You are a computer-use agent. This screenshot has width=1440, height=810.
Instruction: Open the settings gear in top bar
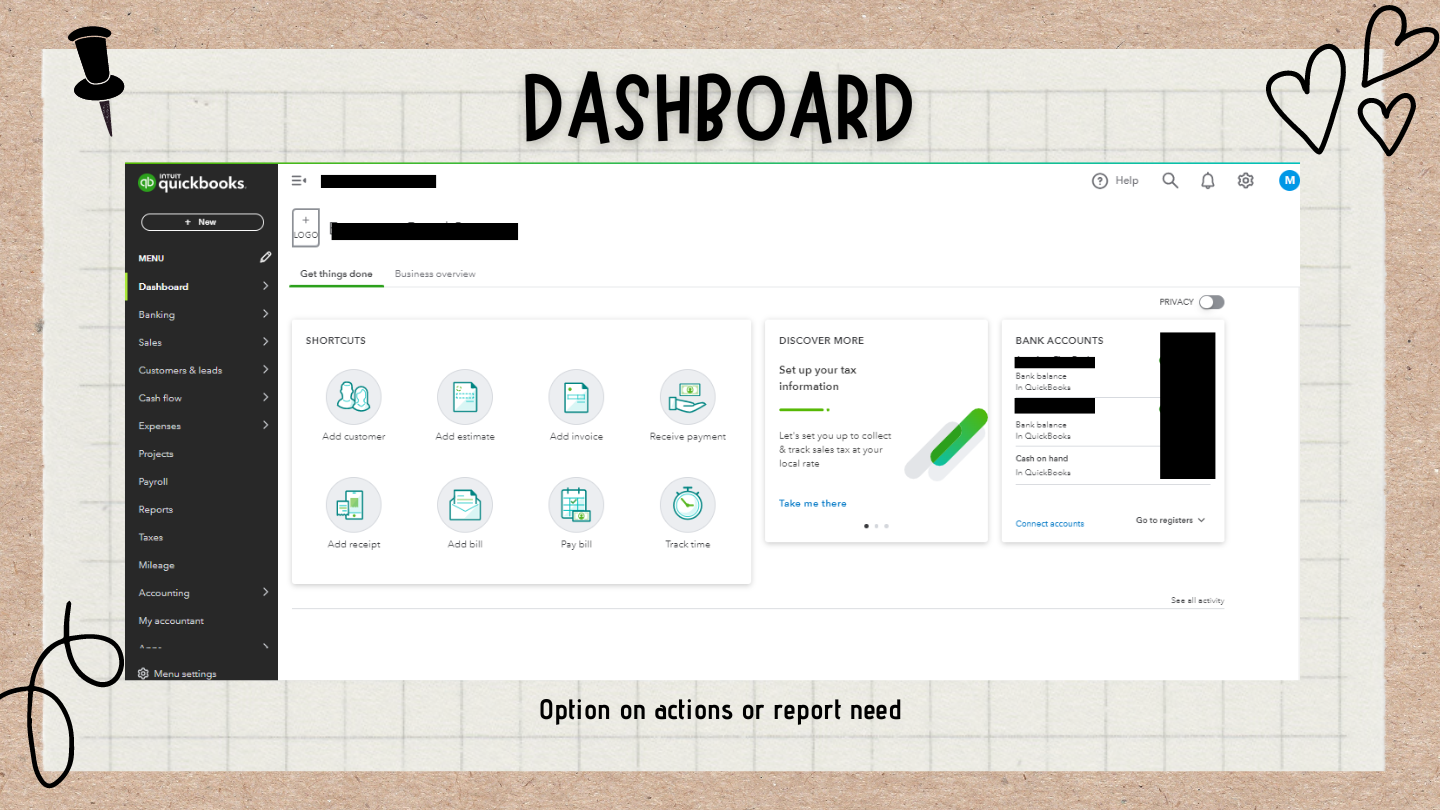point(1245,181)
